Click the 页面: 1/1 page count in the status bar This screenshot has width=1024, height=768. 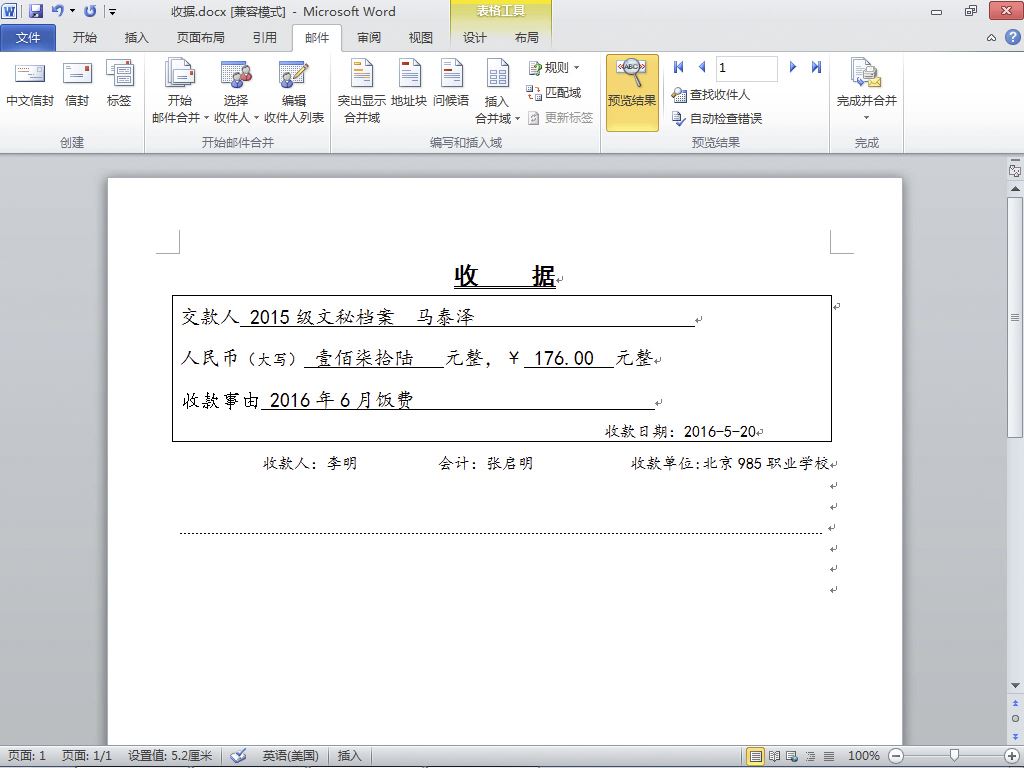87,756
